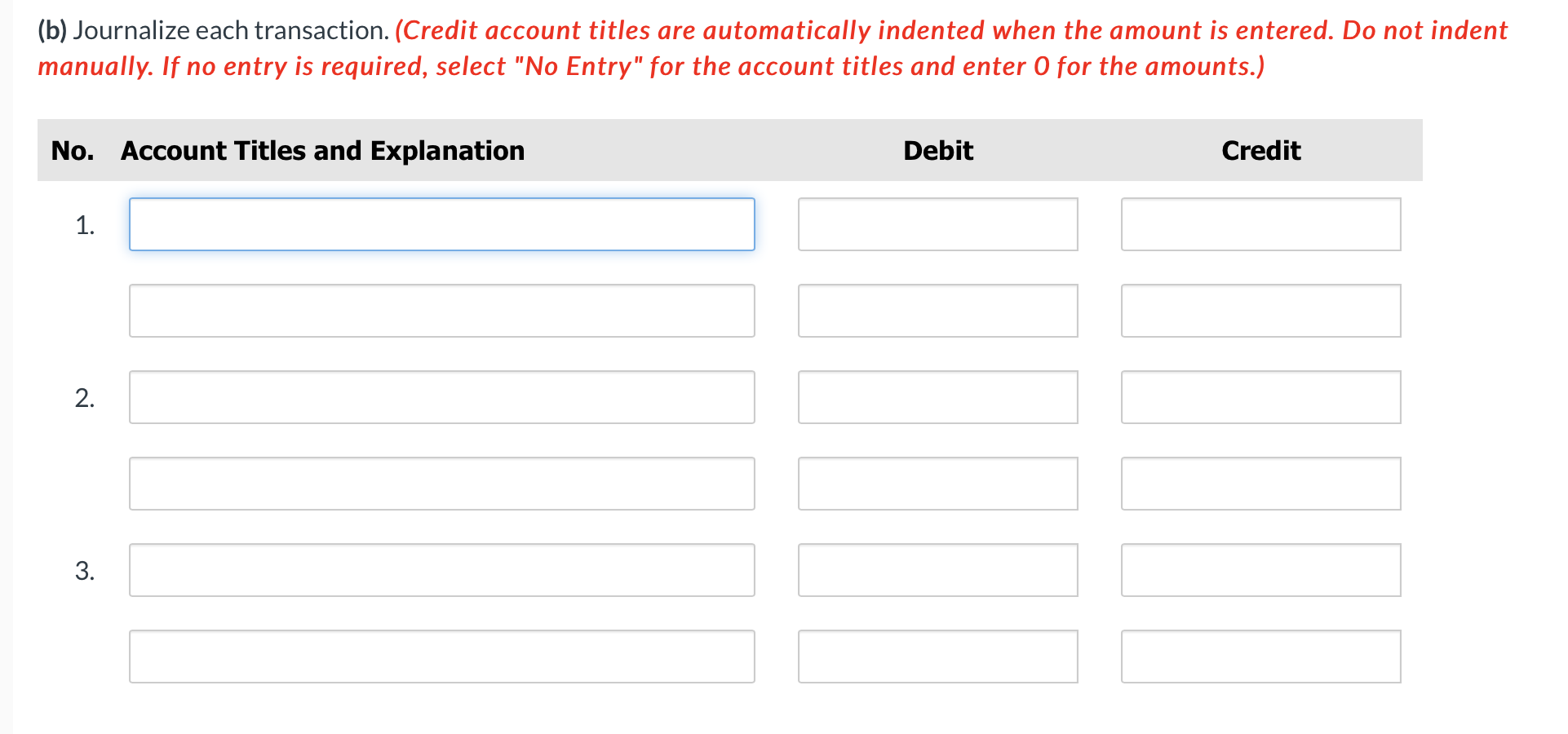This screenshot has width=1568, height=734.
Task: Open the account title dropdown for transaction 2
Action: [441, 397]
